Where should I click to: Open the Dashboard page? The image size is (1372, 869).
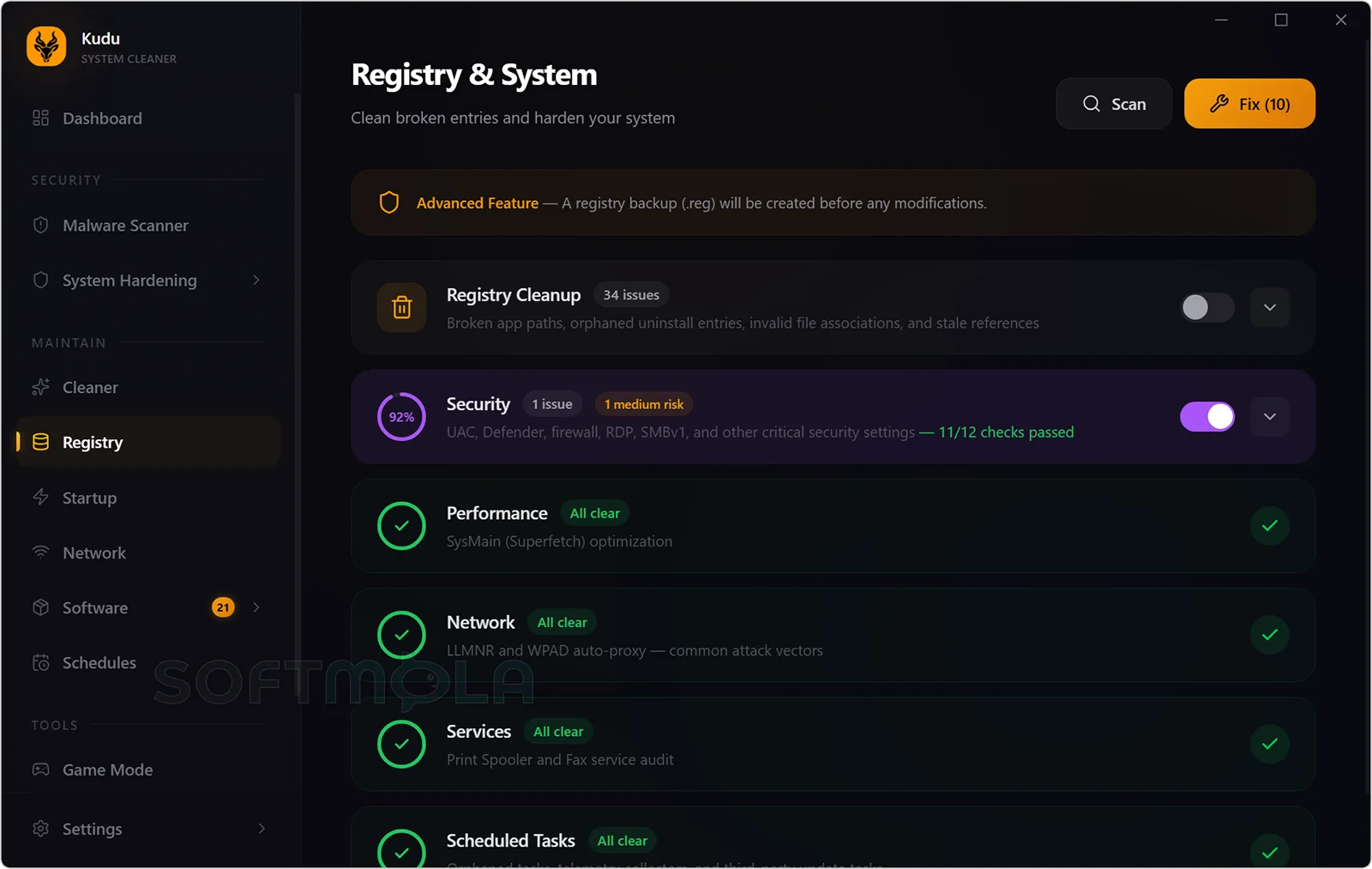147,118
